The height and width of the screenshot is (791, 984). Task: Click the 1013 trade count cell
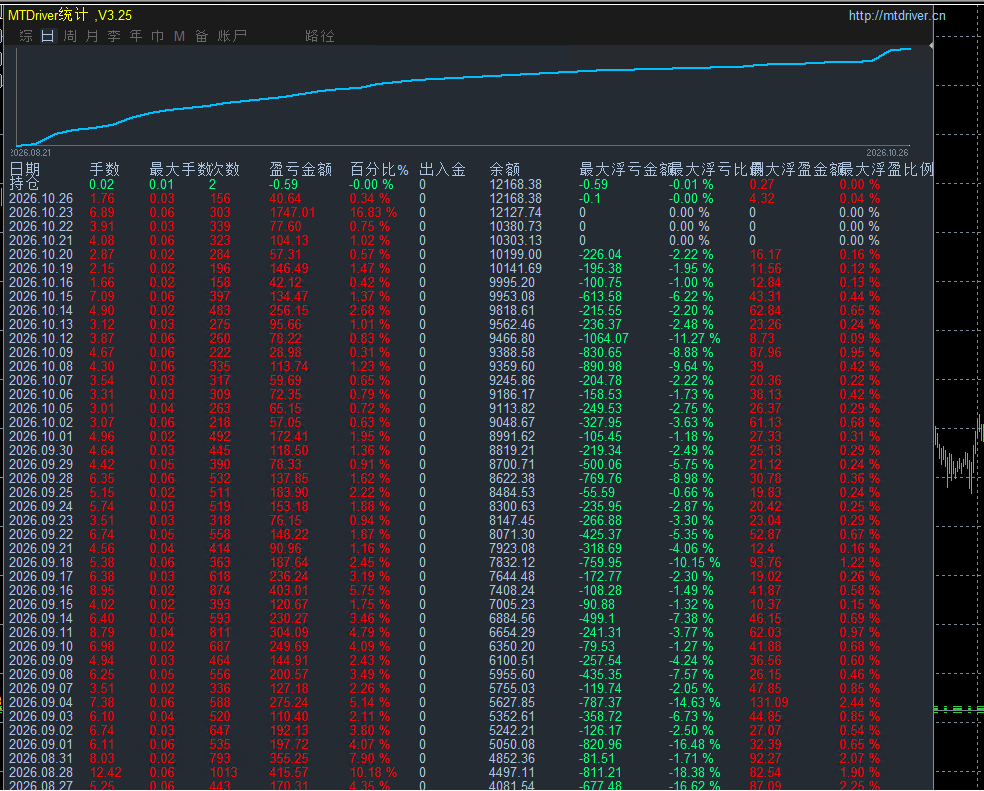pyautogui.click(x=223, y=773)
